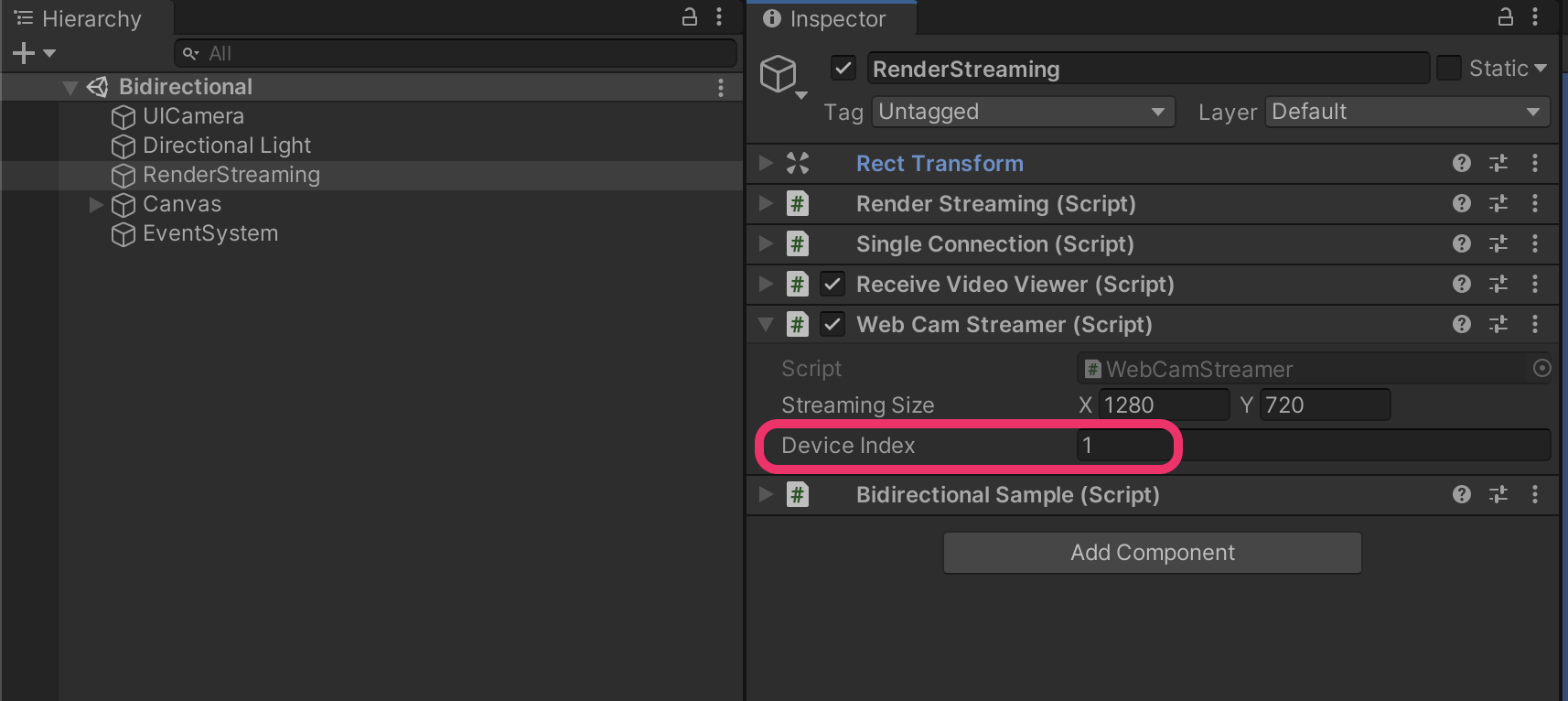Screen dimensions: 1568x701
Task: Open the Tag dropdown showing Untagged
Action: [1023, 112]
